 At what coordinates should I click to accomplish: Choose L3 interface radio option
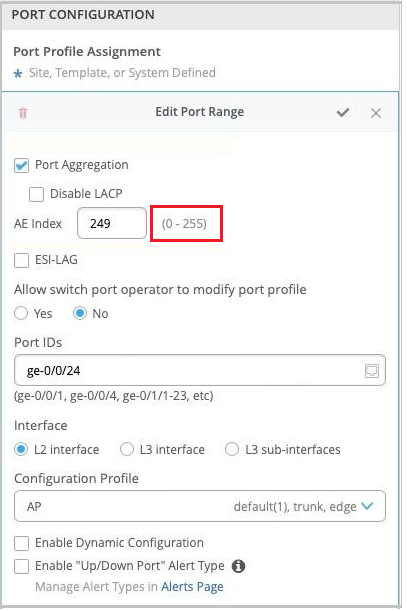[x=127, y=449]
